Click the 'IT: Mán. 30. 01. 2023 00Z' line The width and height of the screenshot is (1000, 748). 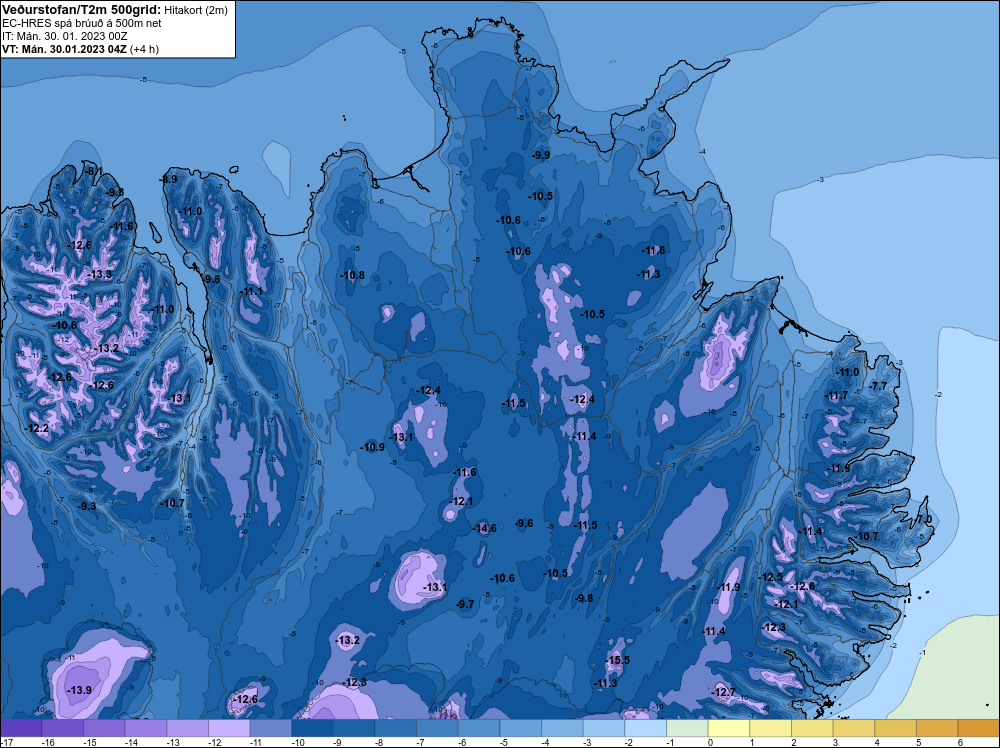tap(64, 36)
